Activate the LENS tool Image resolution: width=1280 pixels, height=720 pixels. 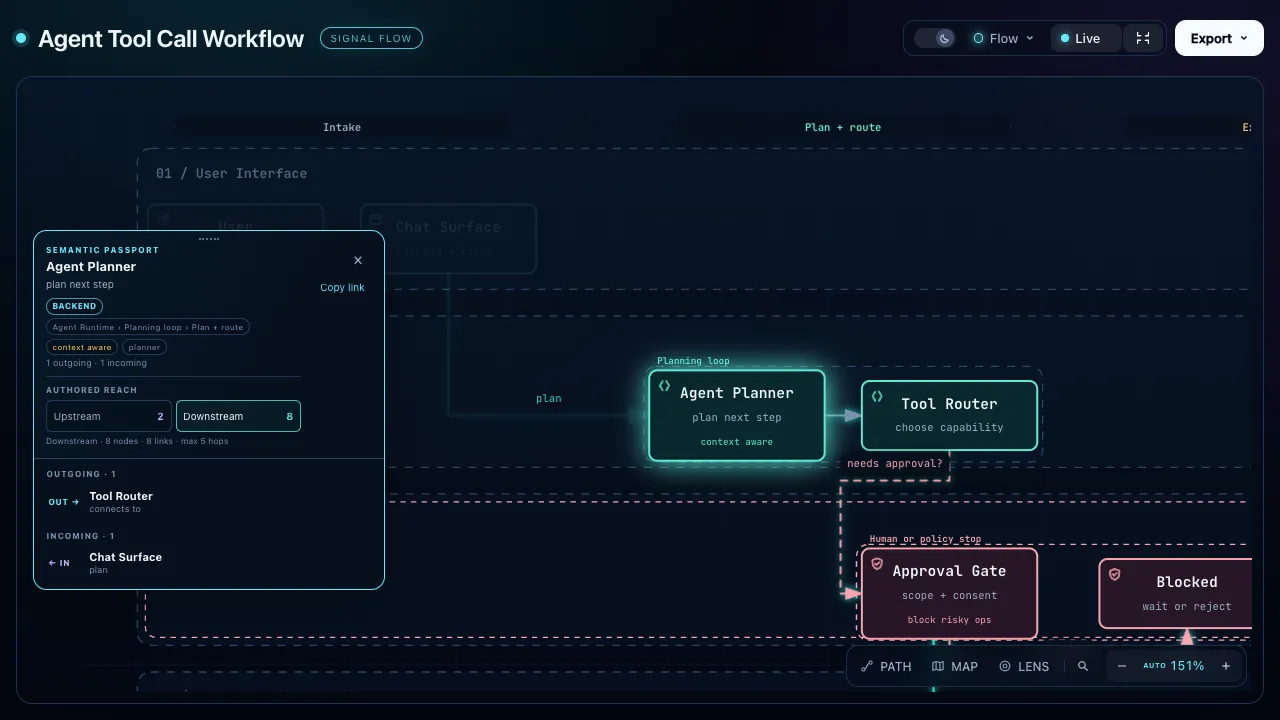click(1023, 666)
